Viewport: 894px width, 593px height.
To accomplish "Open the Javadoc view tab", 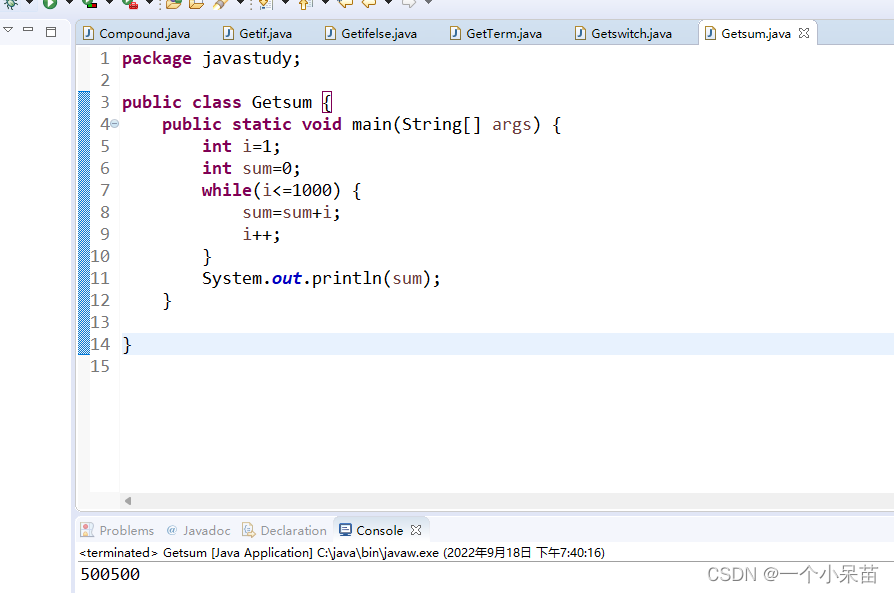I will [198, 530].
